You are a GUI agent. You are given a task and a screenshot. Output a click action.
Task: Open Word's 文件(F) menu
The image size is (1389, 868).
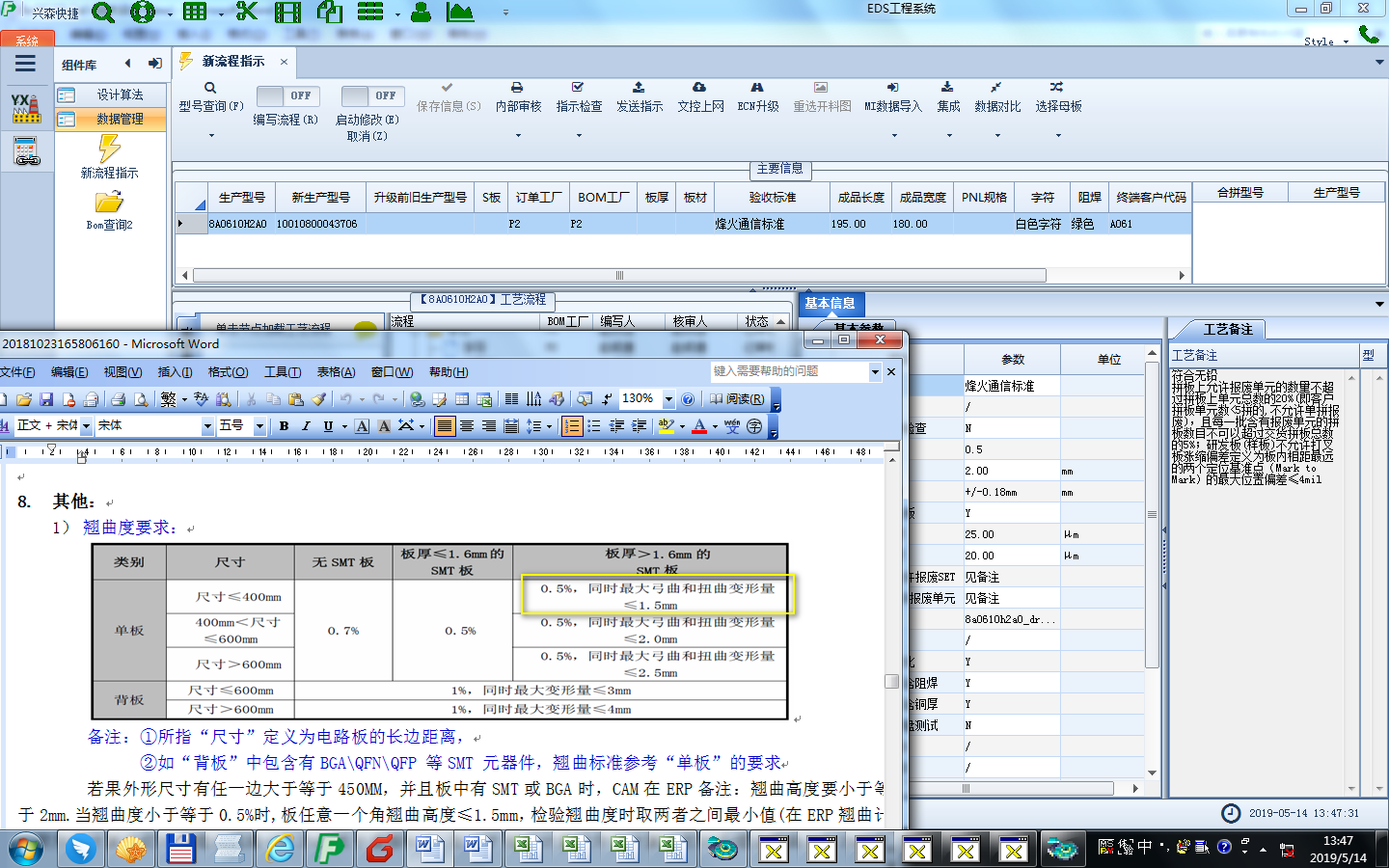pyautogui.click(x=17, y=372)
